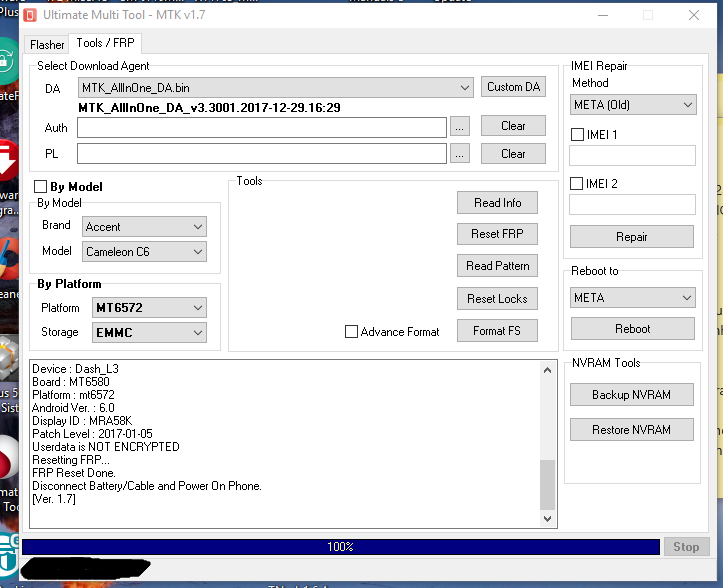
Task: Check the IMEI 2 checkbox
Action: point(577,184)
